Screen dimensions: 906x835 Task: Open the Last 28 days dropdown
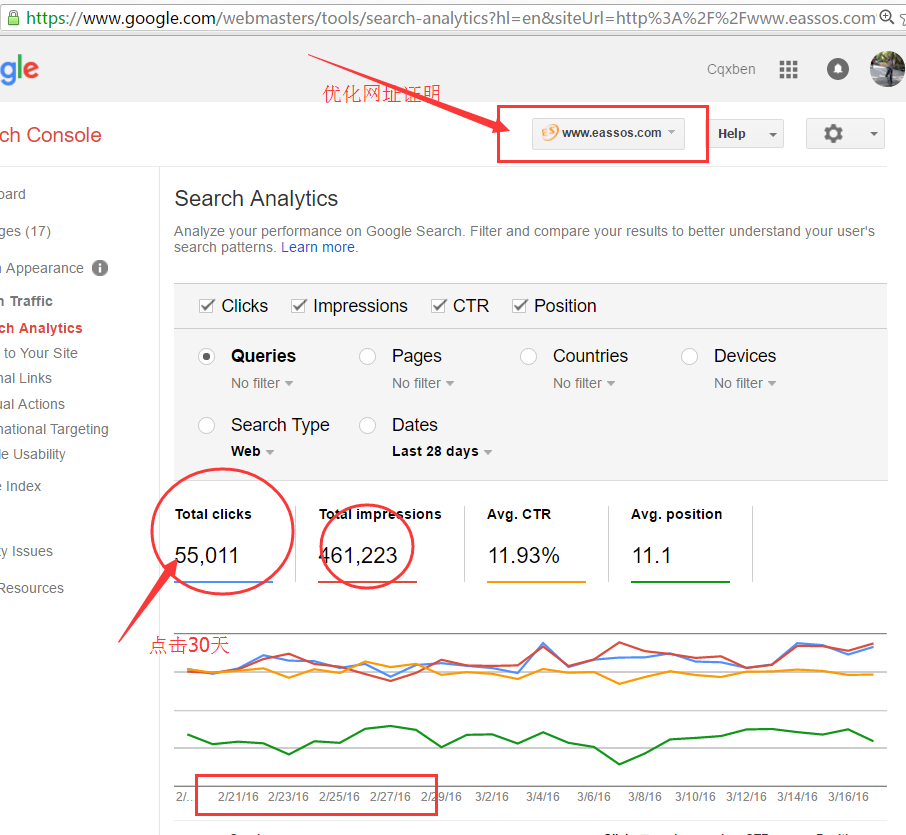coord(442,451)
